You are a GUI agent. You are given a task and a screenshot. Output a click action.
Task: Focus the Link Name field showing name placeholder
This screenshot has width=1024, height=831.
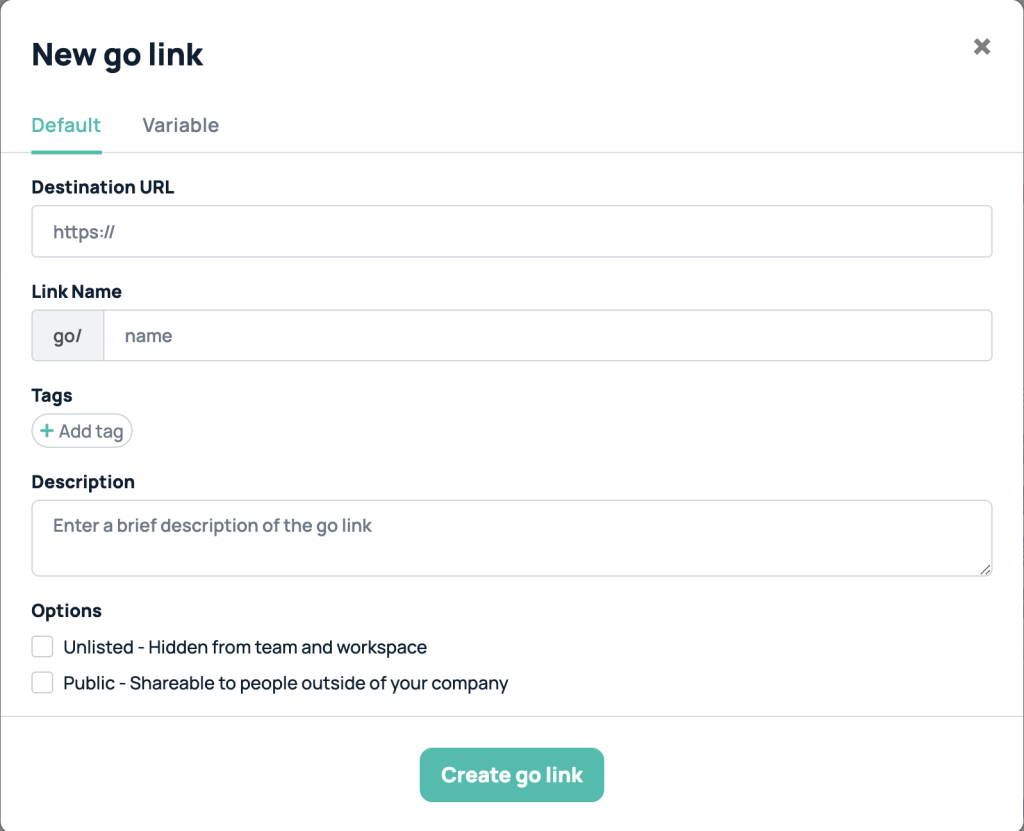(550, 335)
